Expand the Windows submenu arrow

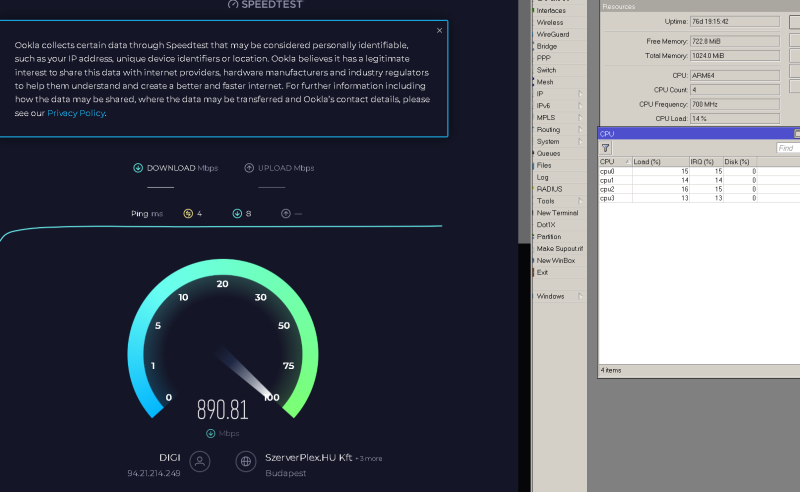pyautogui.click(x=580, y=296)
